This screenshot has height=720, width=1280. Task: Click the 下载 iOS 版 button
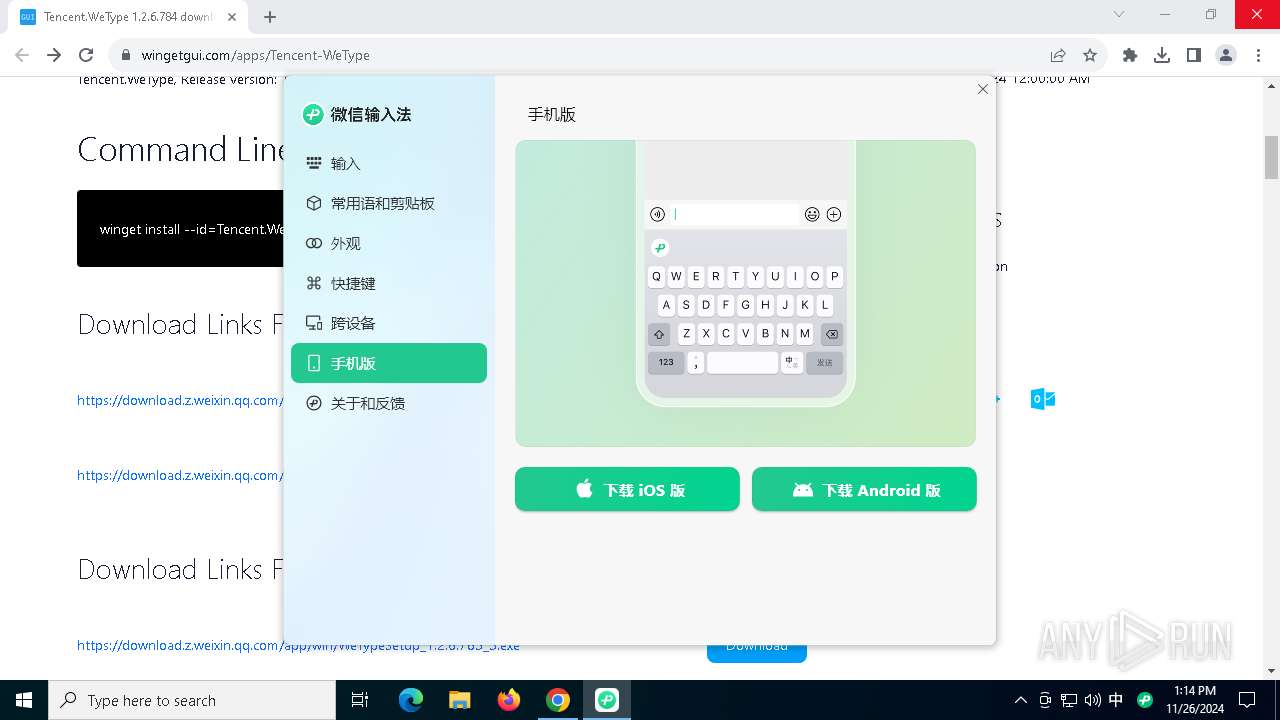pos(627,489)
